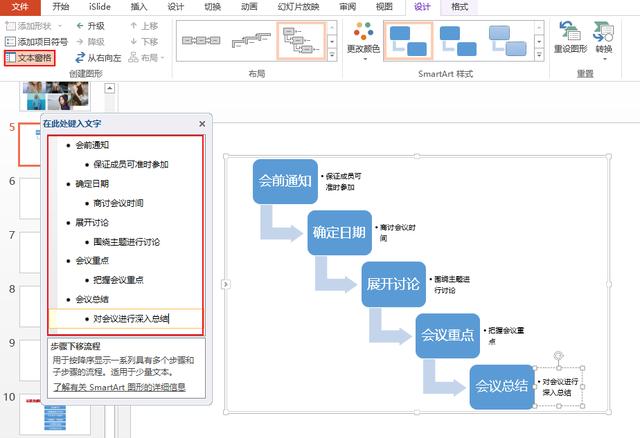Screen dimensions: 640x438
Task: Select the photo collage slide thumbnail
Action: (55, 96)
